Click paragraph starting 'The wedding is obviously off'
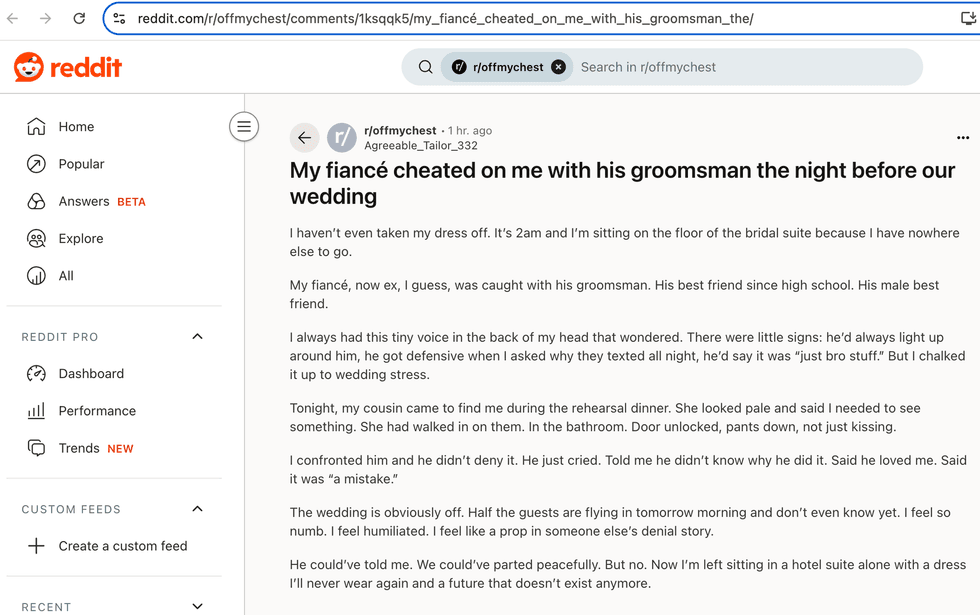980x615 pixels. [x=620, y=522]
